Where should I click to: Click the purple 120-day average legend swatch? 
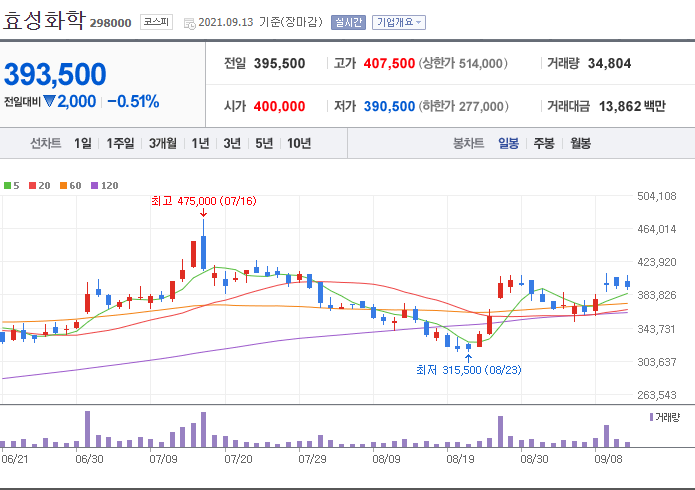(94, 185)
